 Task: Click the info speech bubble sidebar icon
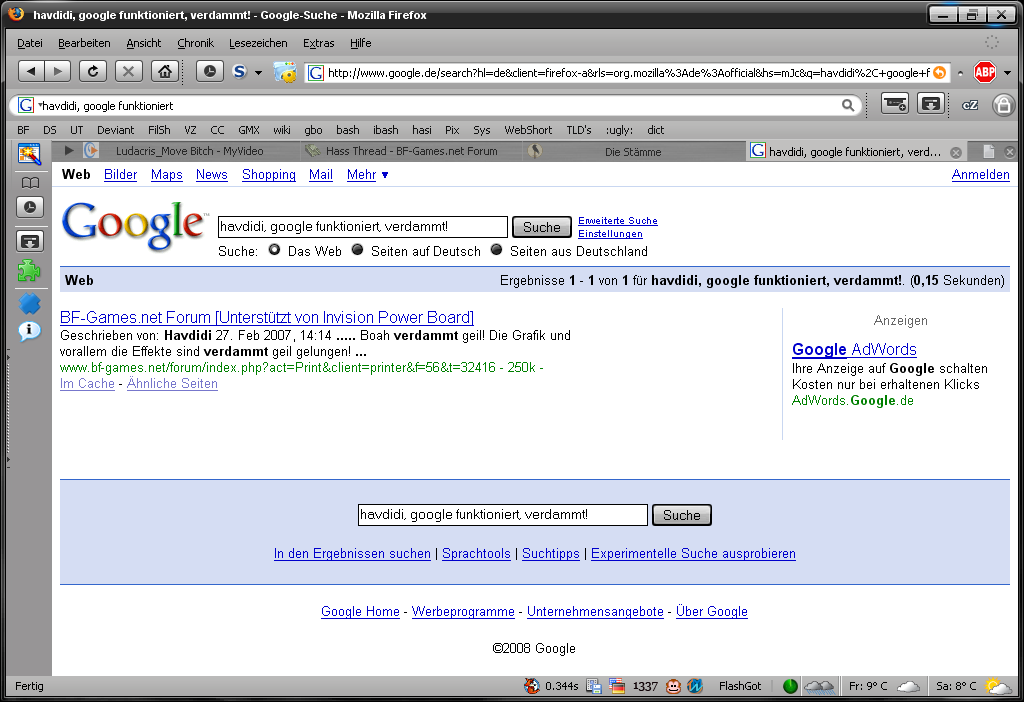coord(29,331)
